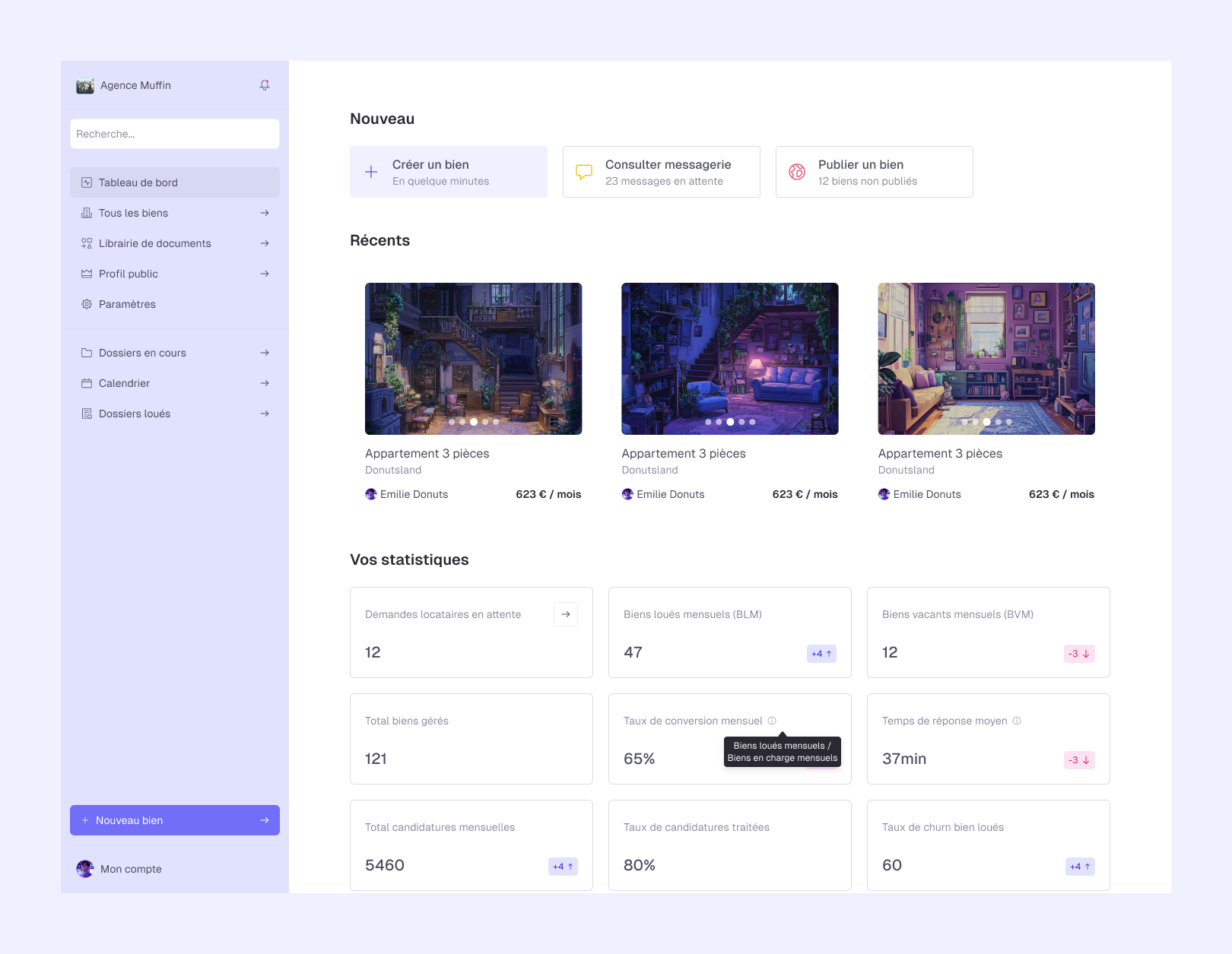Select the Librairie de documents icon
Image resolution: width=1232 pixels, height=954 pixels.
tap(86, 243)
